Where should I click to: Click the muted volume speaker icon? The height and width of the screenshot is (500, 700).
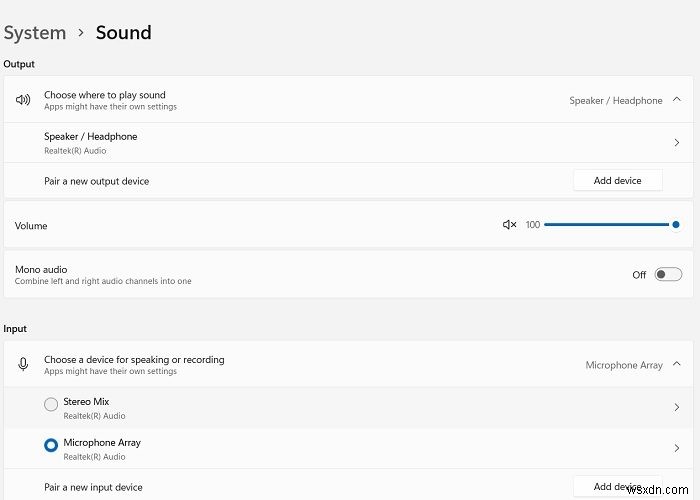coord(509,225)
